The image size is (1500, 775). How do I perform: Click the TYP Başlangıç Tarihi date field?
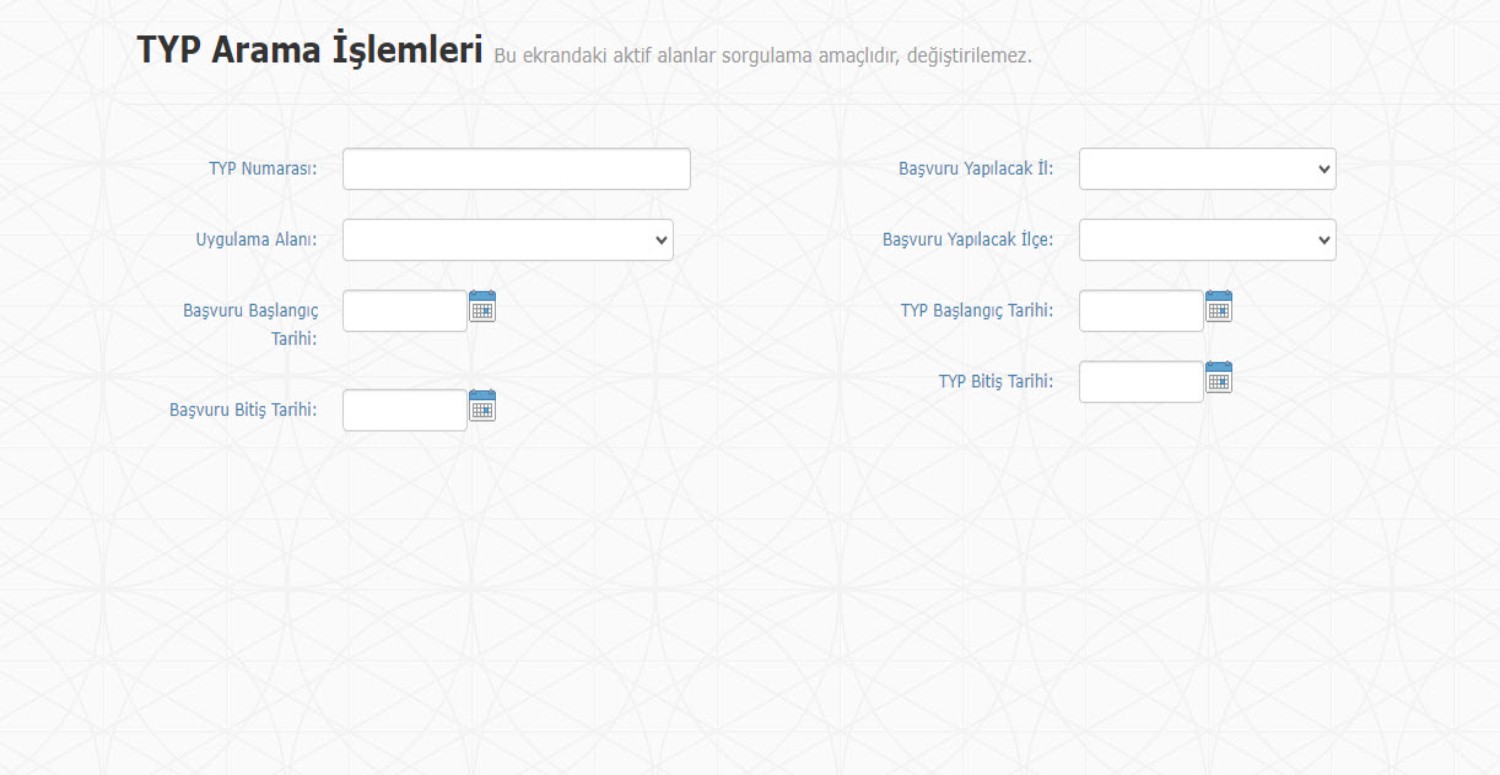pyautogui.click(x=1141, y=311)
